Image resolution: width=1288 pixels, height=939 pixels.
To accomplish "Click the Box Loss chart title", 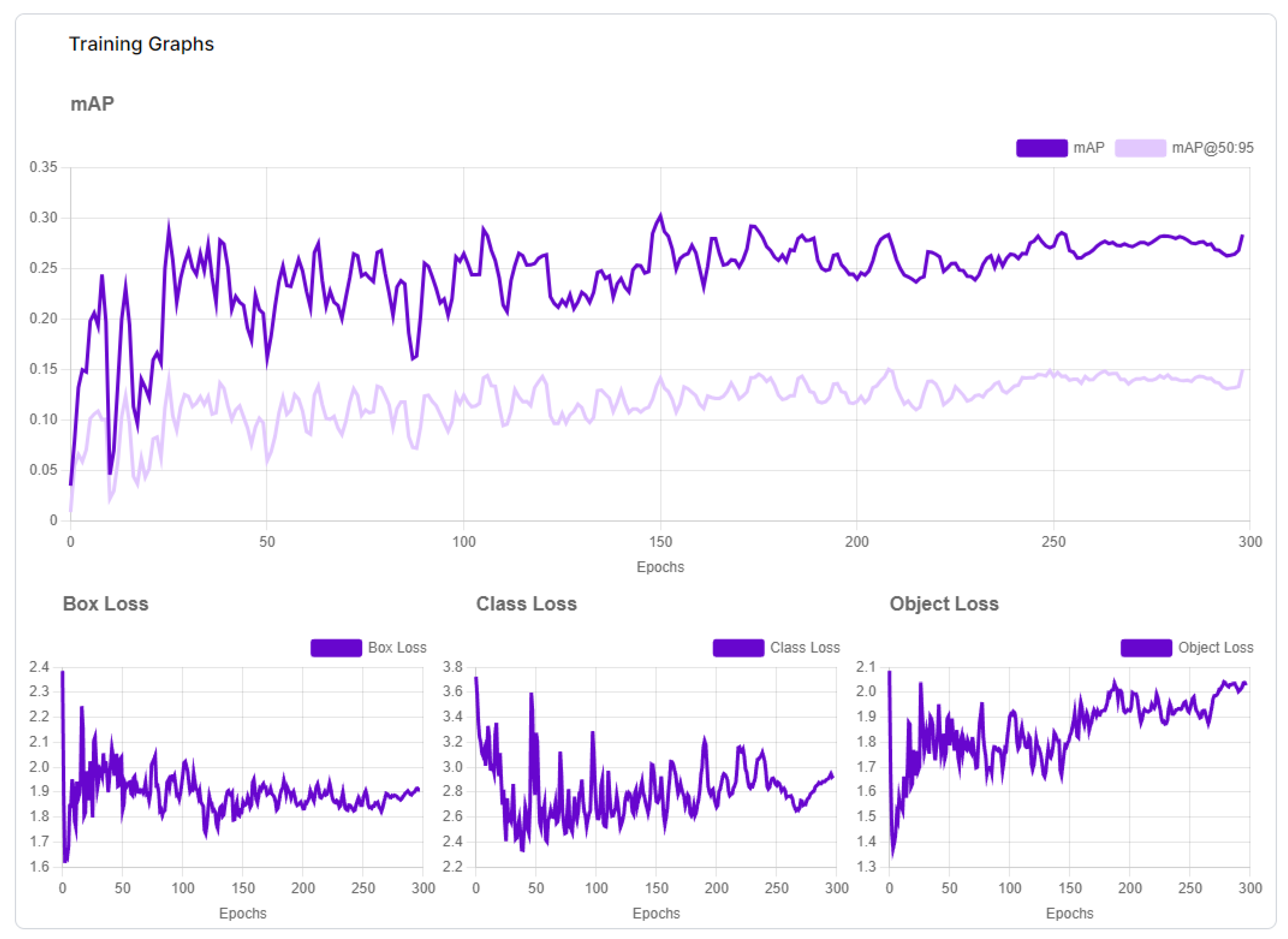I will (x=106, y=604).
